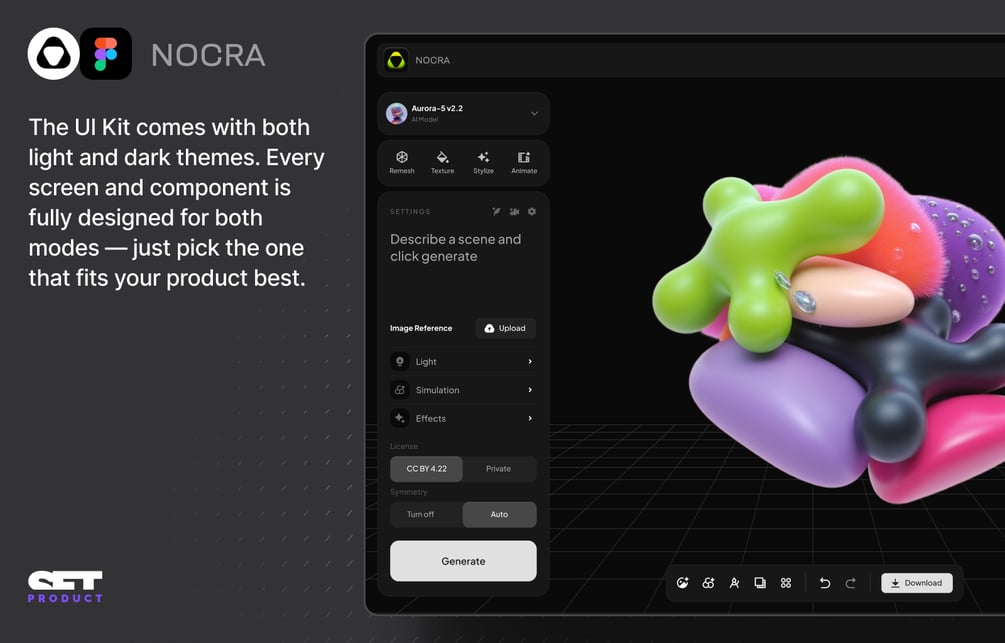Click the 'License' label
Screen dimensions: 1005x643
point(404,446)
